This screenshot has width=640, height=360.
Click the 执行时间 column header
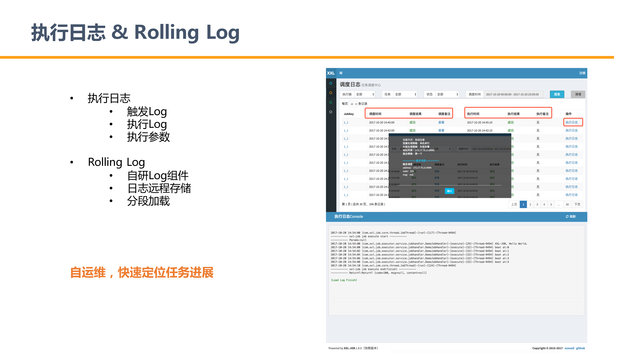tap(473, 113)
